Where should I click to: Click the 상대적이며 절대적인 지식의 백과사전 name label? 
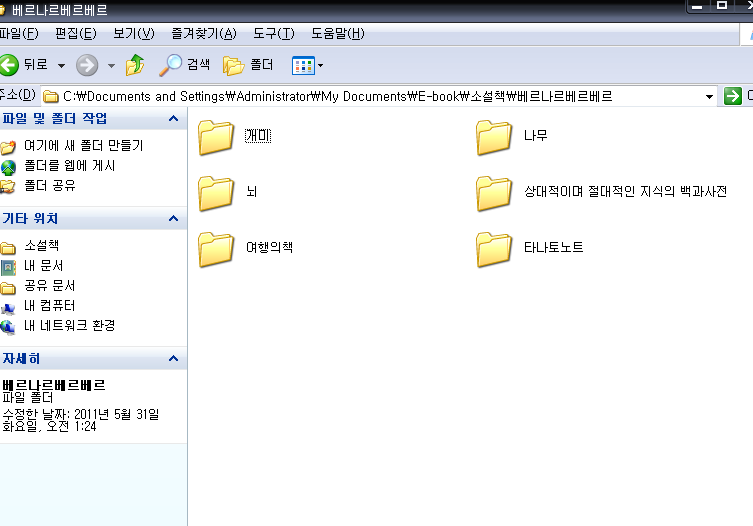[625, 191]
